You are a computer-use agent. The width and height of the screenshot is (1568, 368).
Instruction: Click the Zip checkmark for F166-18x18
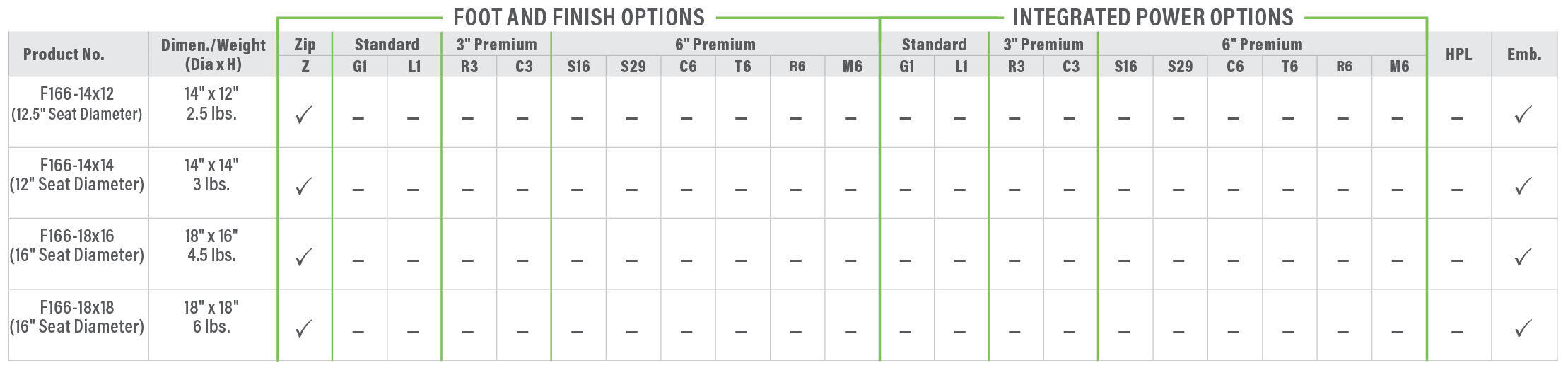[304, 328]
